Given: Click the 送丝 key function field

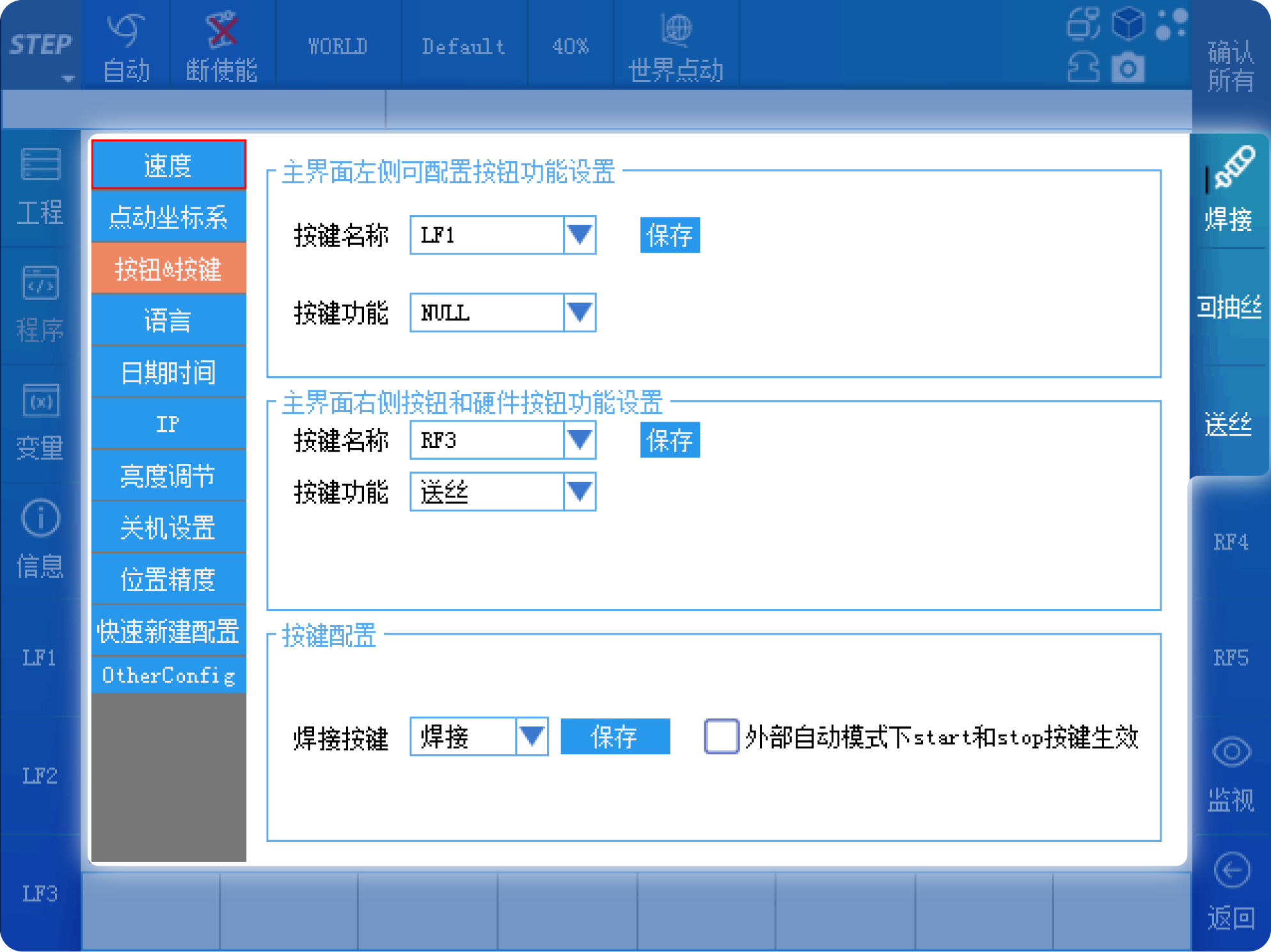Looking at the screenshot, I should click(487, 491).
